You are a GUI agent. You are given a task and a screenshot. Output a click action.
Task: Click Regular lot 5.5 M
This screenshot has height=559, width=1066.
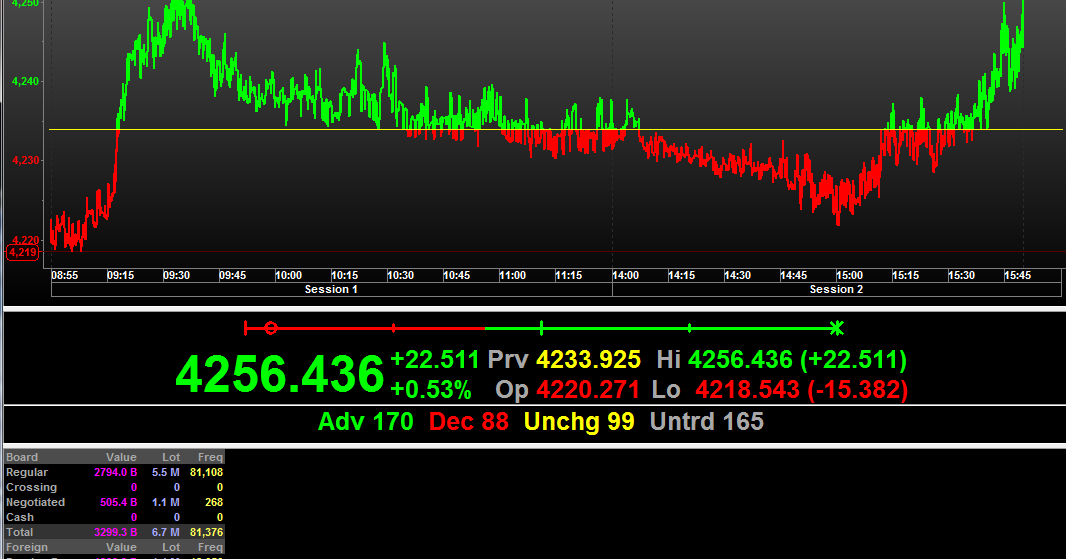click(x=166, y=472)
